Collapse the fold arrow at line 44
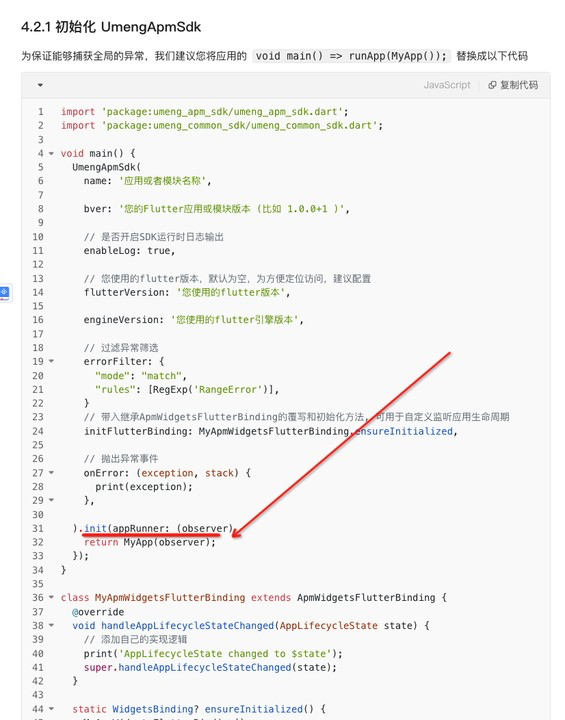The height and width of the screenshot is (720, 565). click(x=51, y=709)
